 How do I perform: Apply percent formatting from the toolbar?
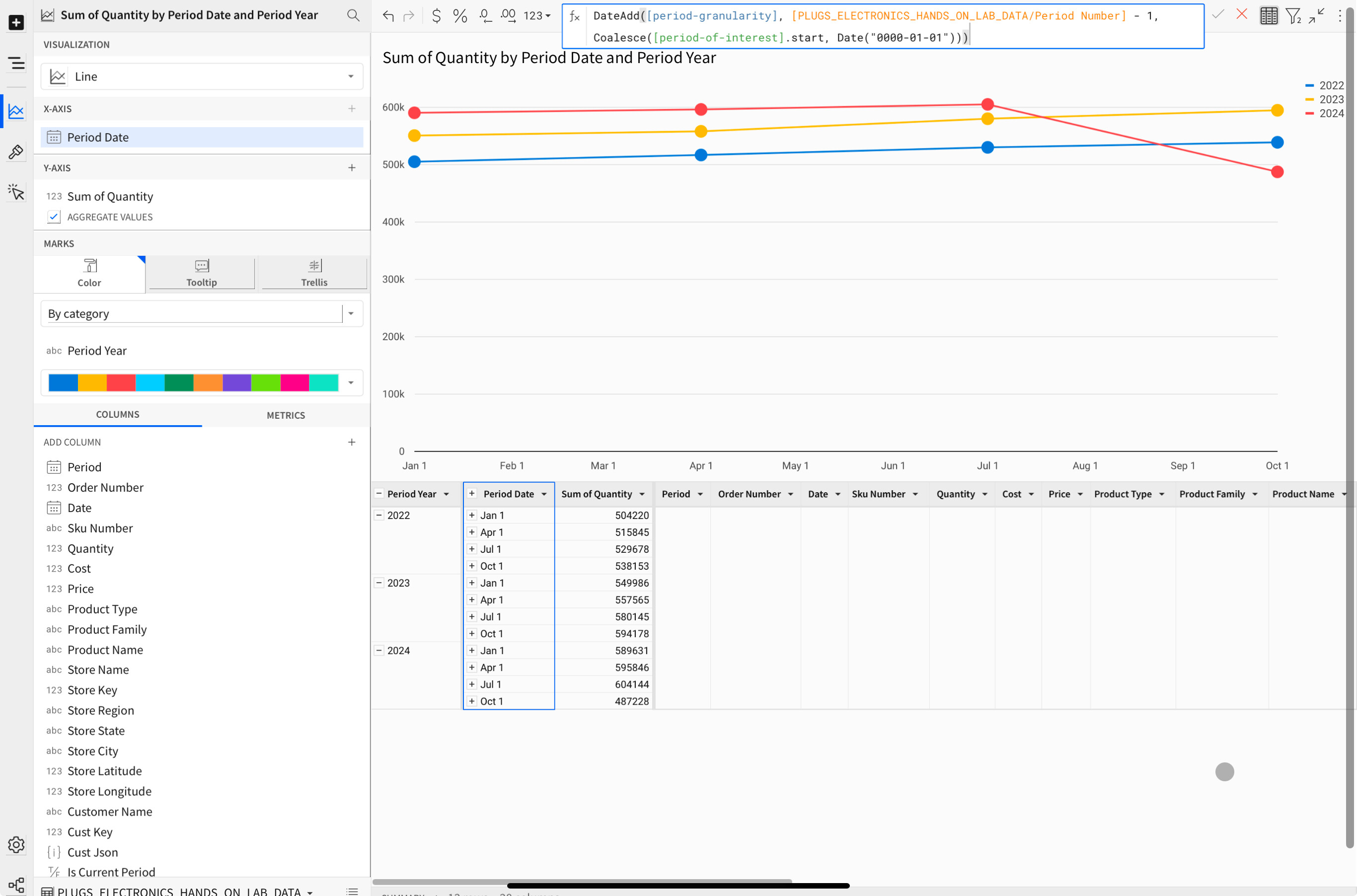tap(459, 16)
